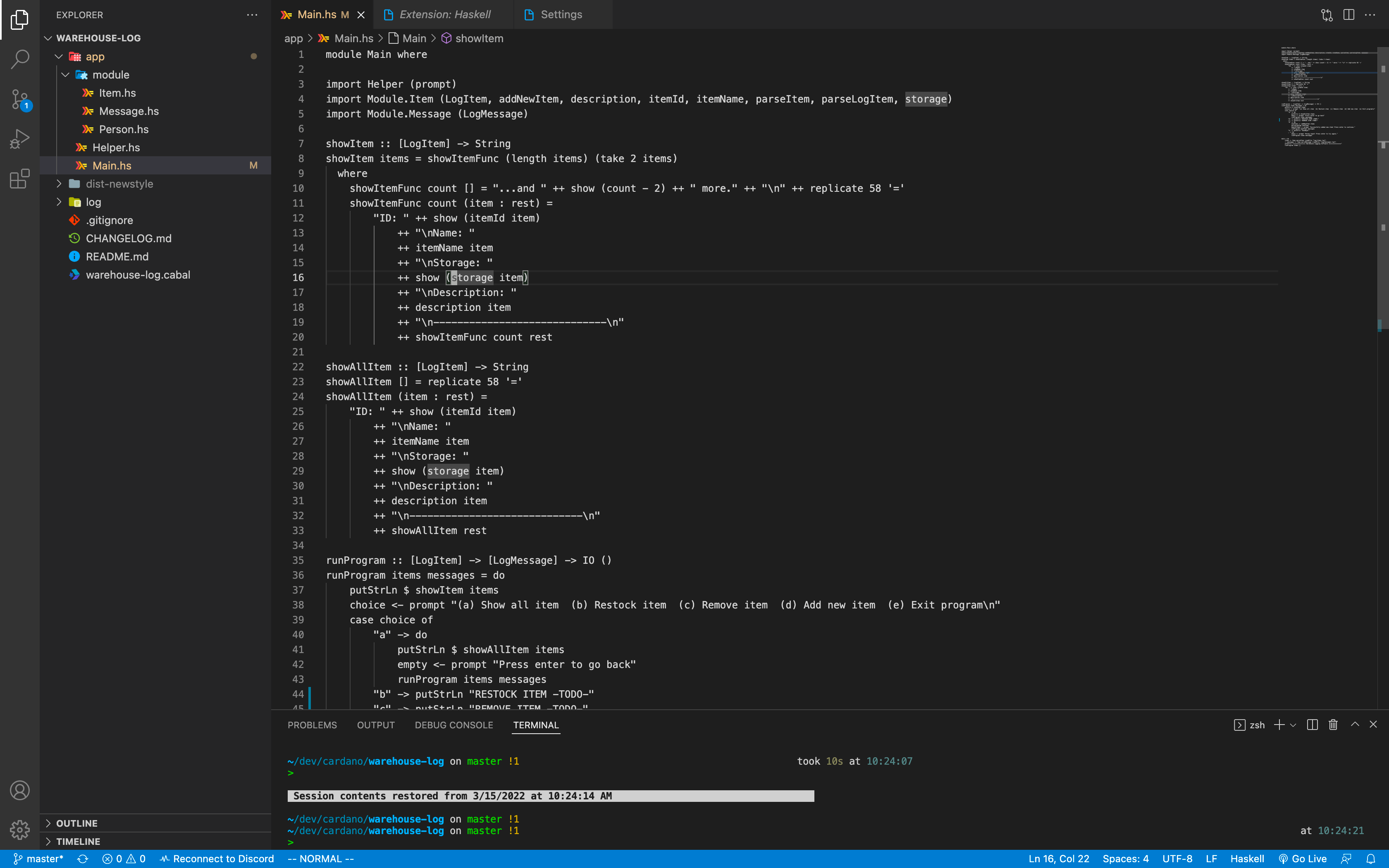The height and width of the screenshot is (868, 1389).
Task: Switch to the Settings editor tab
Action: [561, 15]
